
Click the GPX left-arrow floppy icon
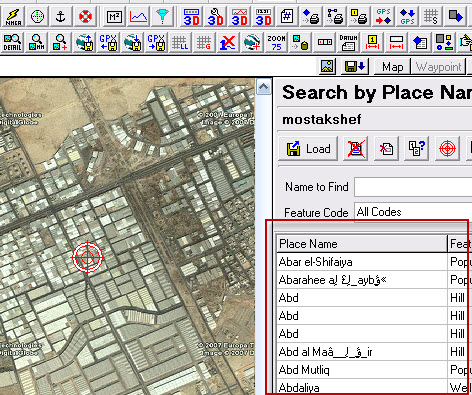[x=108, y=42]
